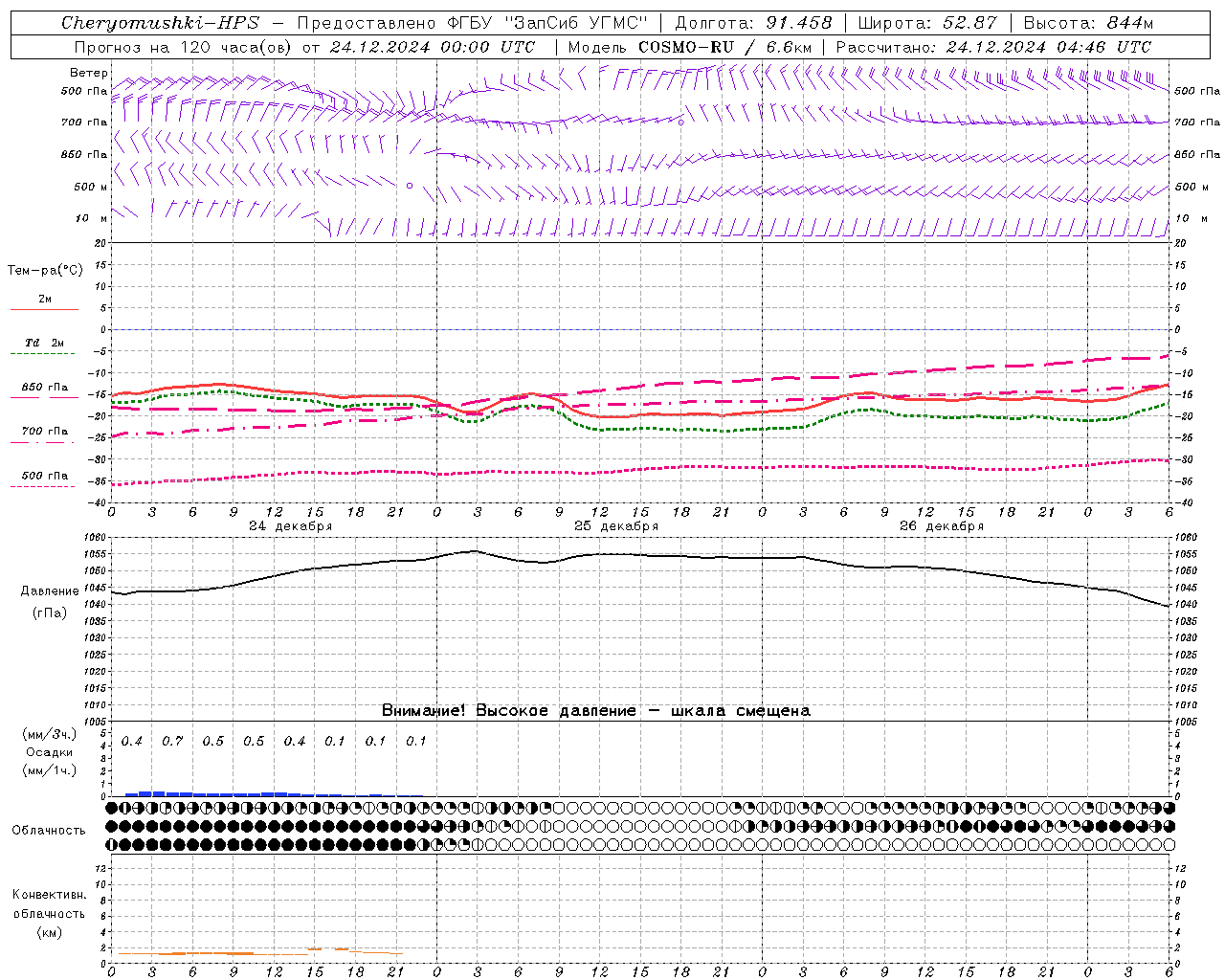Screen dimensions: 1225x980
Task: Click the elevation value 844м
Action: [1129, 23]
